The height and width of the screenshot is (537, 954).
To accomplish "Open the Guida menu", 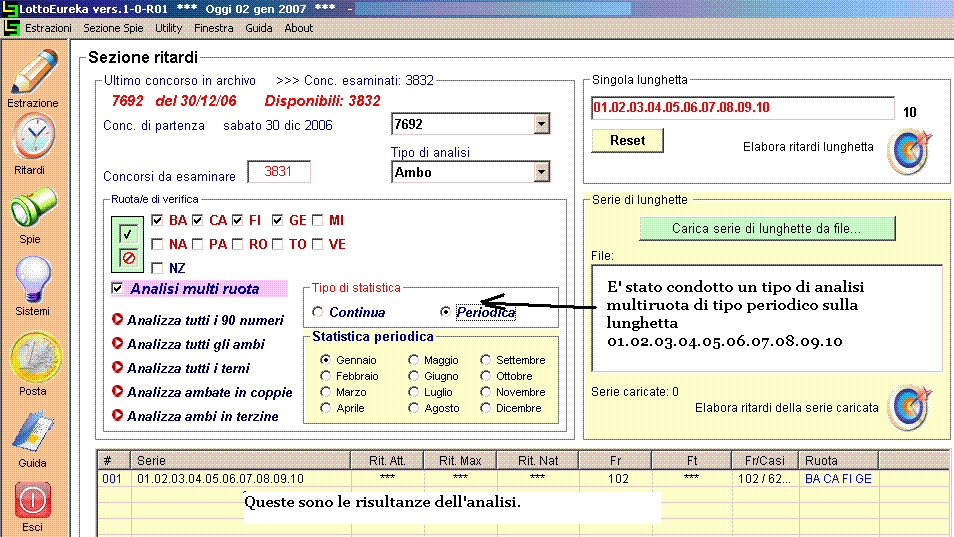I will tap(259, 28).
